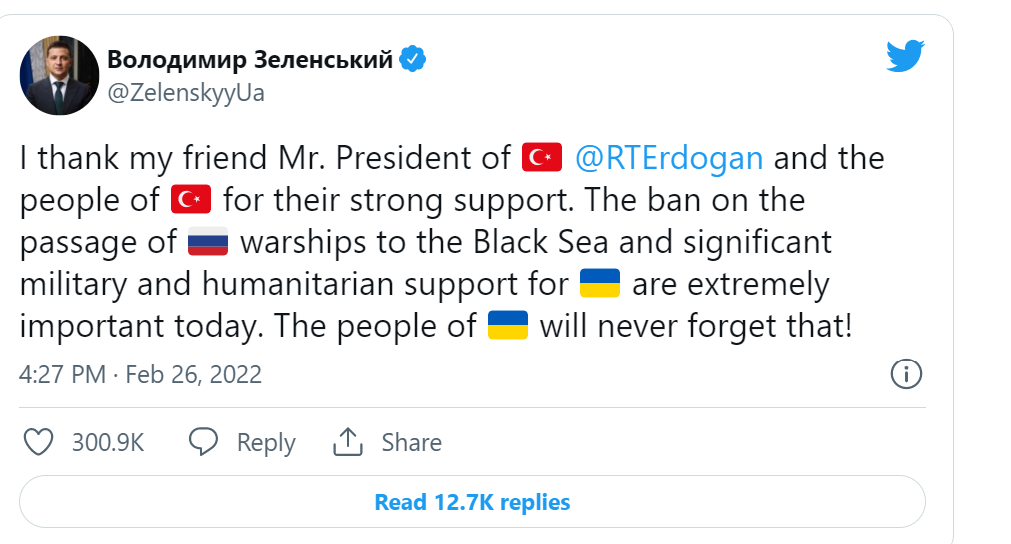
Task: Click the Turkey flag before @RTErdogan
Action: point(543,158)
